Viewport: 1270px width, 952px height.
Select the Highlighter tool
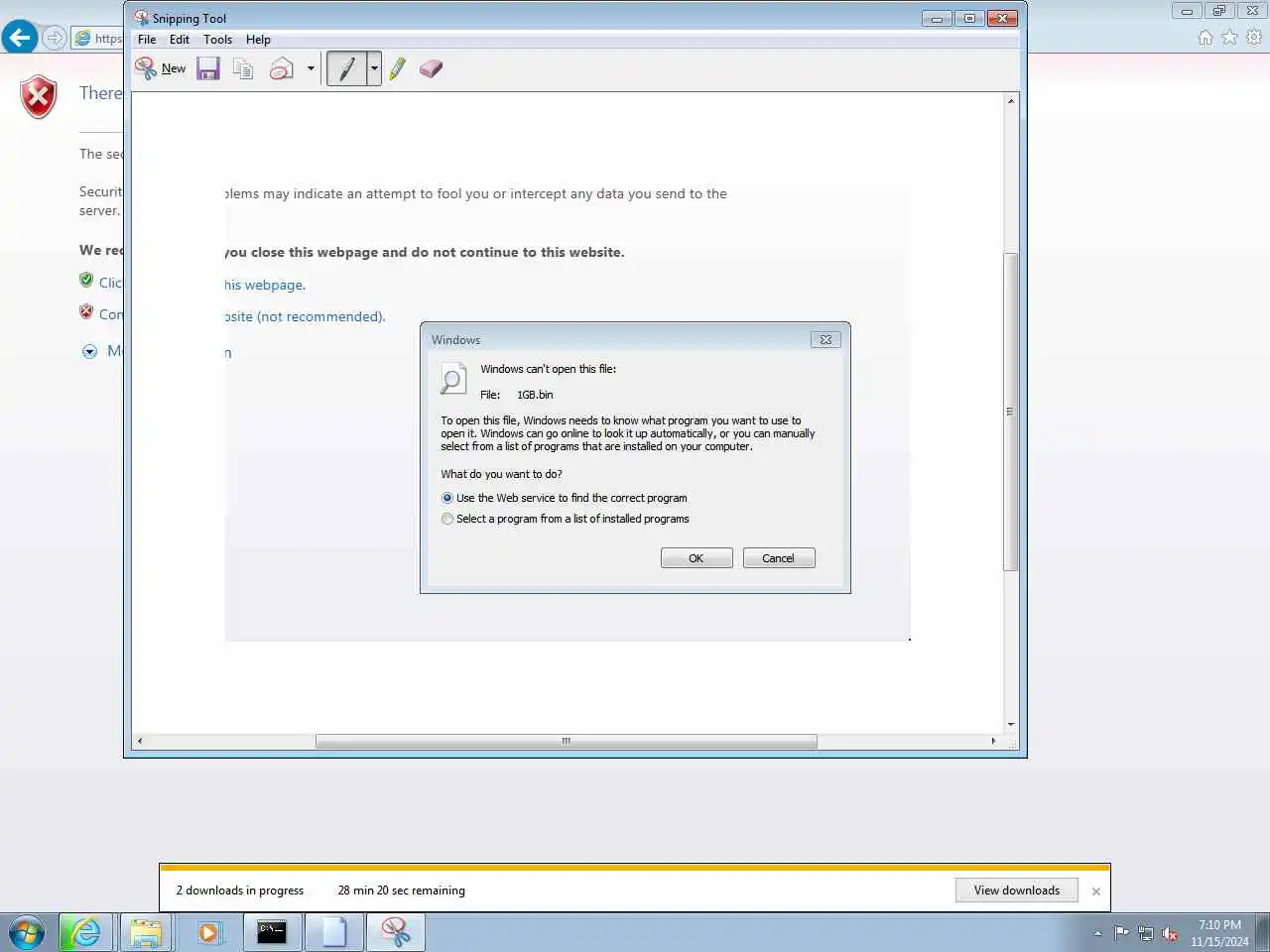[398, 68]
